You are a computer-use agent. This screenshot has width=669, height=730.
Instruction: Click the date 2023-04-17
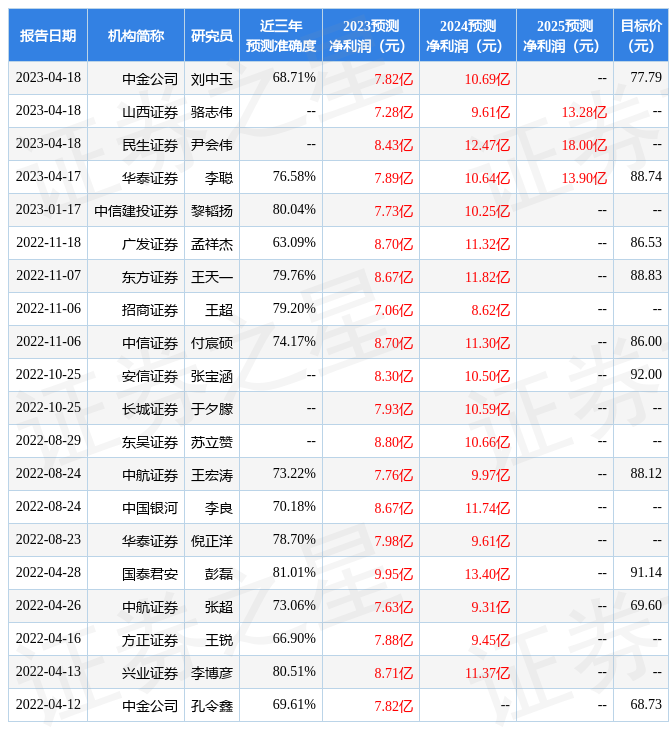click(x=48, y=176)
